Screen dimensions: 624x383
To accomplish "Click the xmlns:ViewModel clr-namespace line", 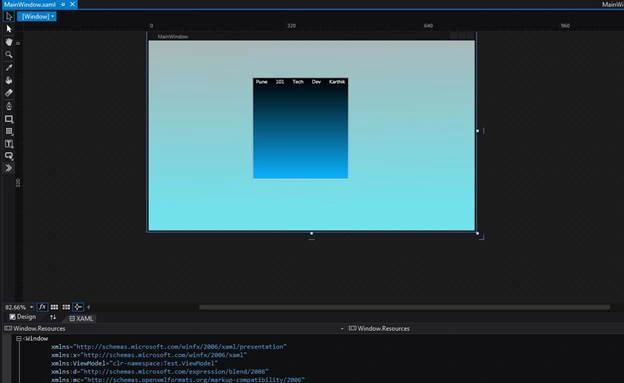I will point(134,363).
